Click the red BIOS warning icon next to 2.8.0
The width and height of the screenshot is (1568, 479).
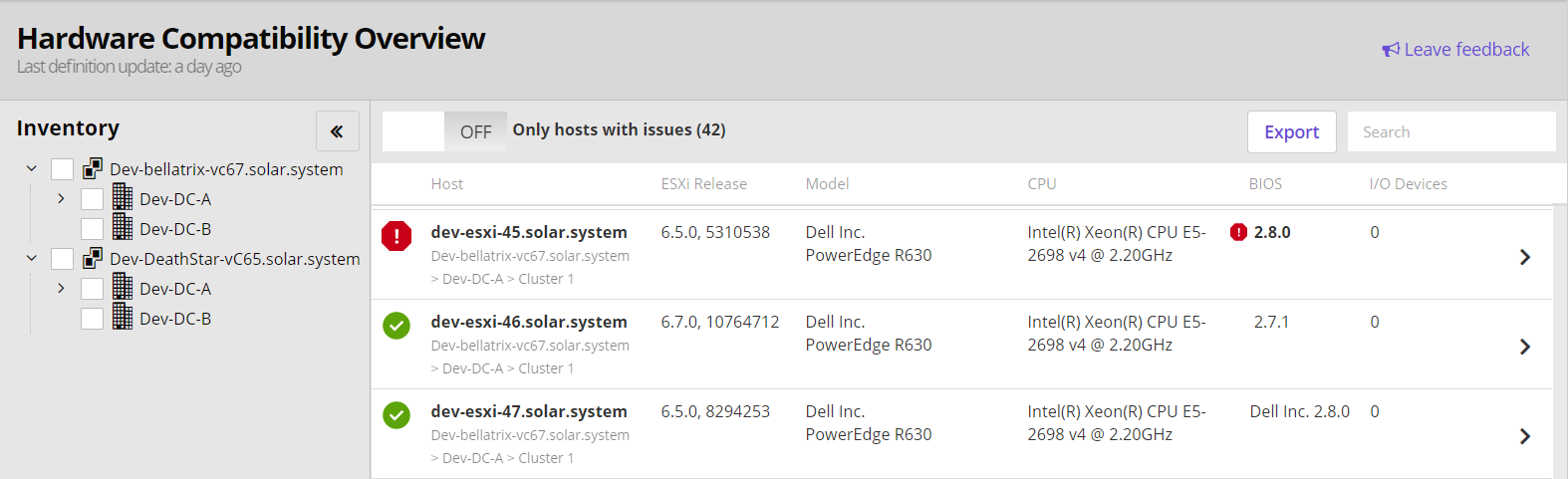1238,232
